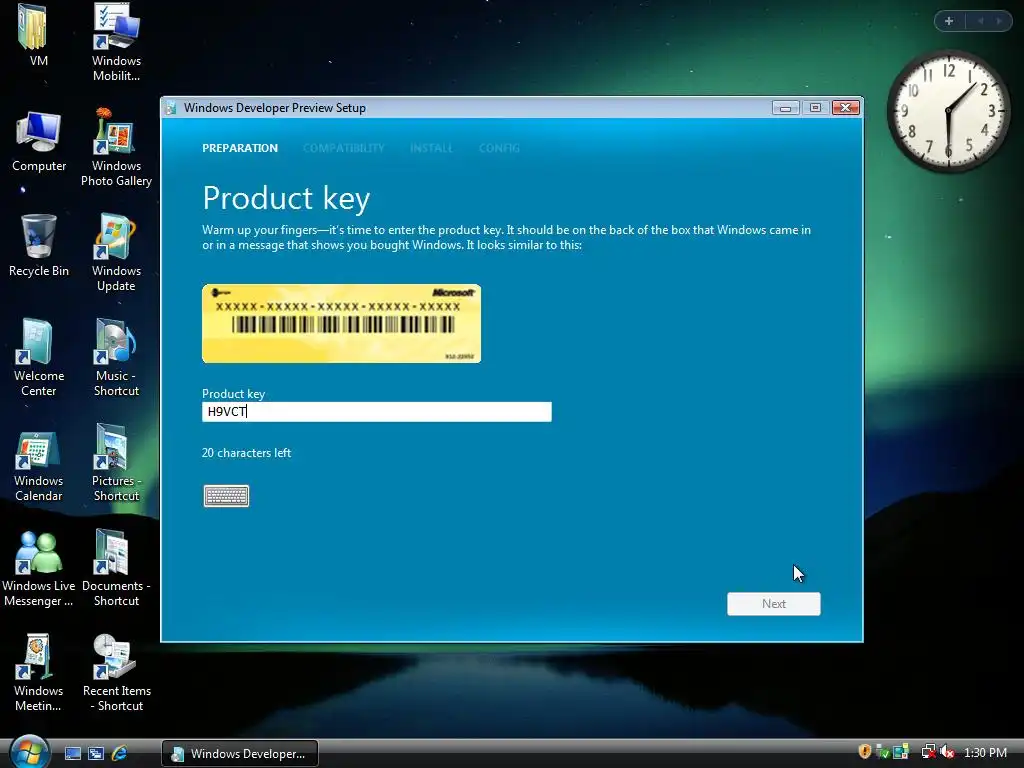Click the sidebar add gadget plus button
This screenshot has width=1024, height=768.
[949, 21]
